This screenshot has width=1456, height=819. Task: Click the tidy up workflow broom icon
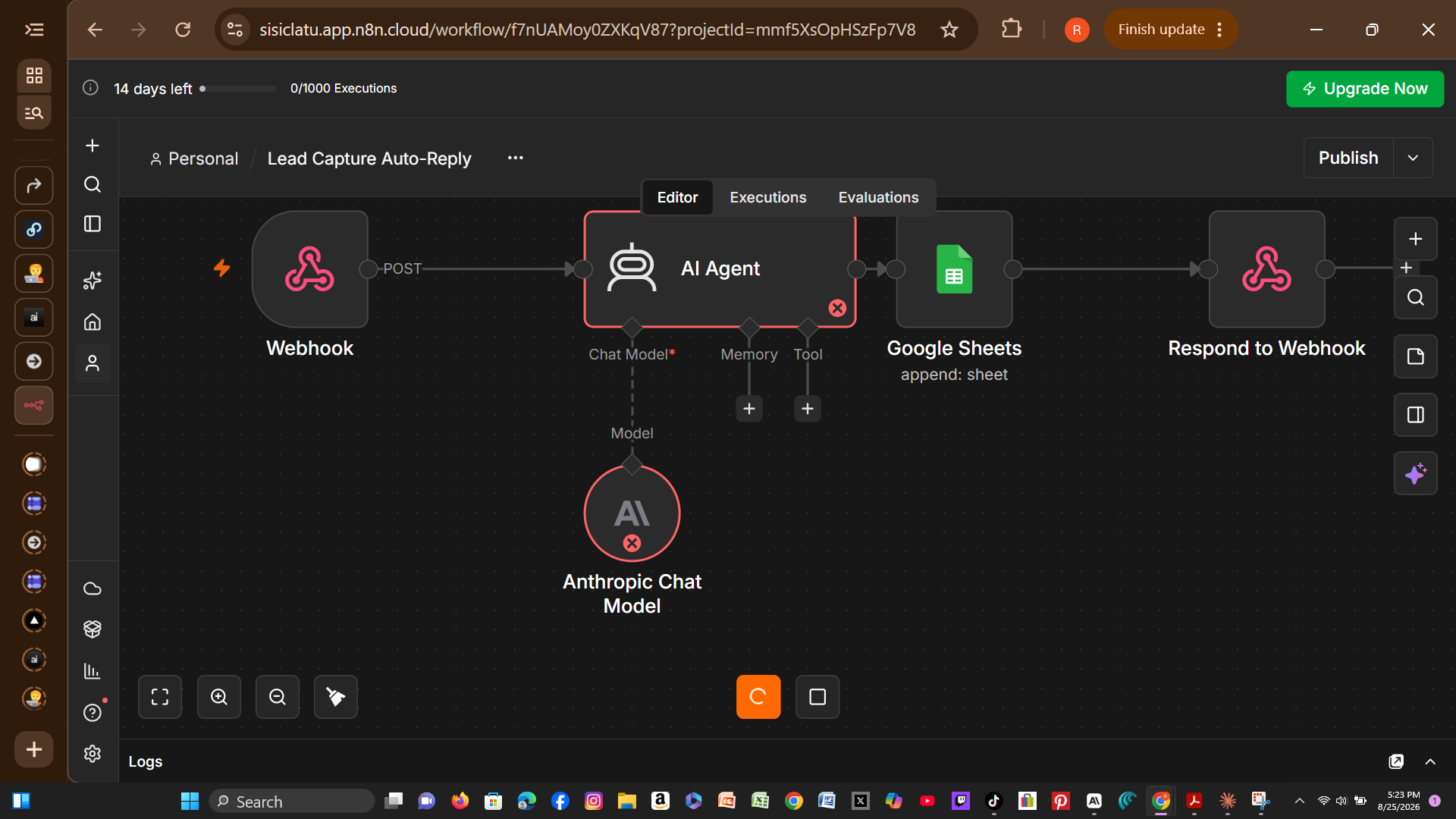336,697
